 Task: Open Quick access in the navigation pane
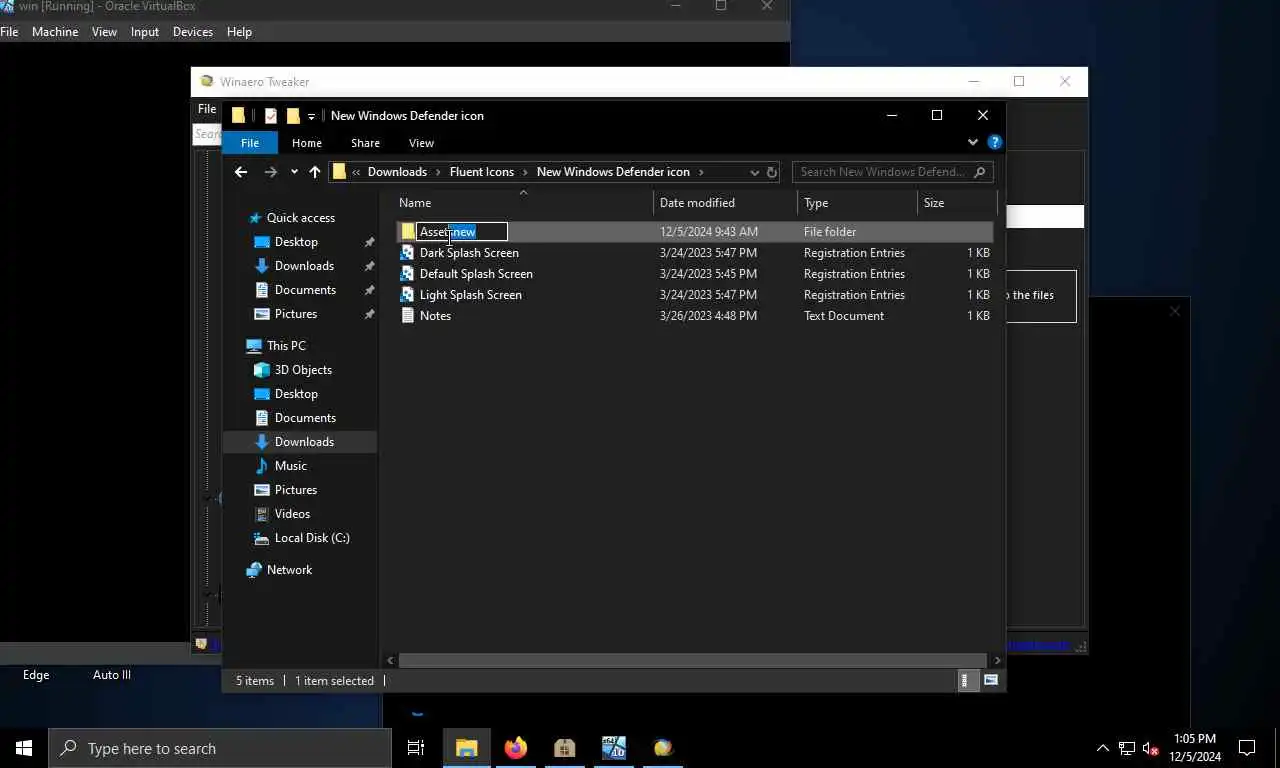300,218
